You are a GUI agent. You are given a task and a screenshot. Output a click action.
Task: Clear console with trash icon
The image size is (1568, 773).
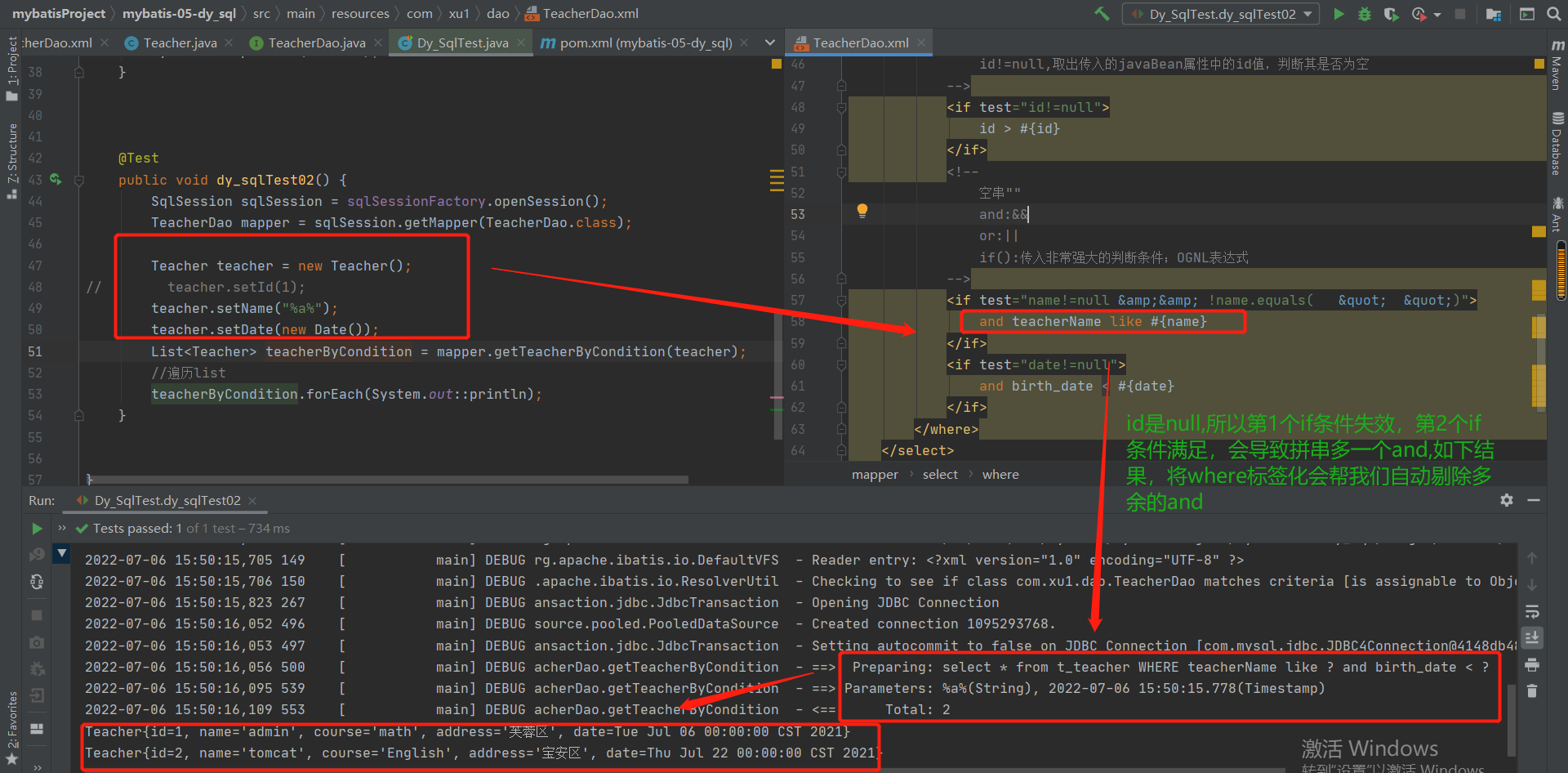tap(1532, 691)
